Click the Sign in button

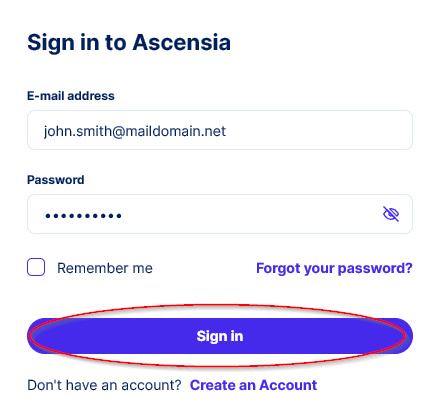[x=220, y=336]
